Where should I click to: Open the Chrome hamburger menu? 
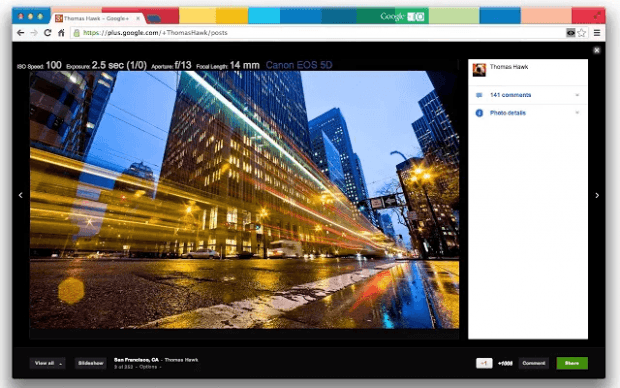[x=597, y=33]
